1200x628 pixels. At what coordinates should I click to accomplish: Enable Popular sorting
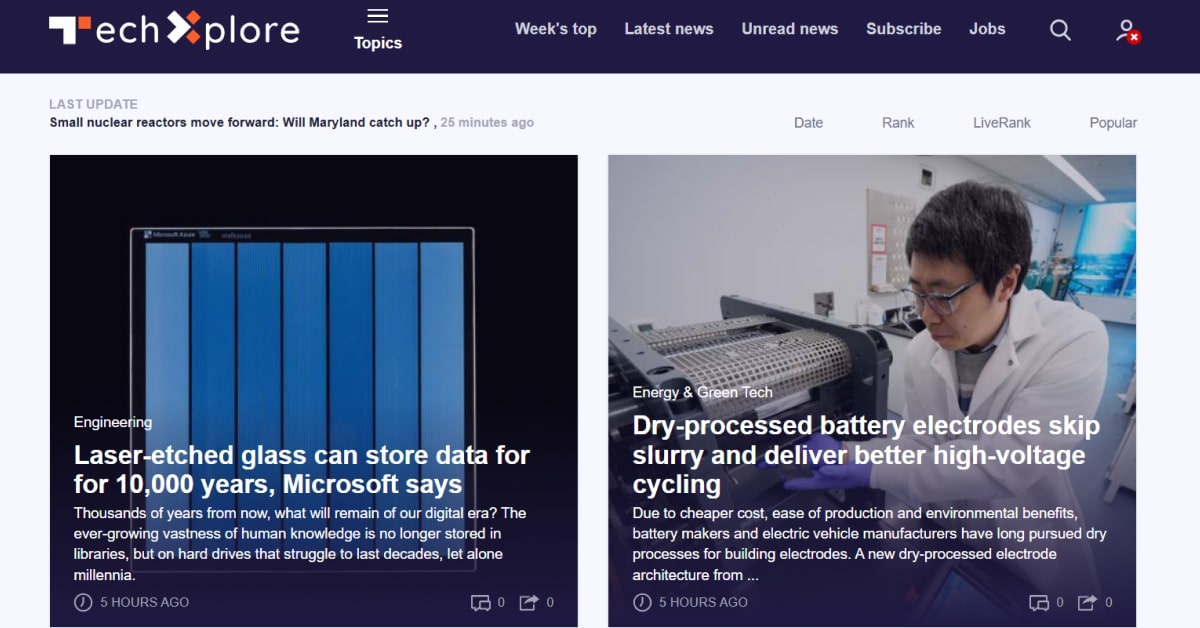tap(1113, 122)
